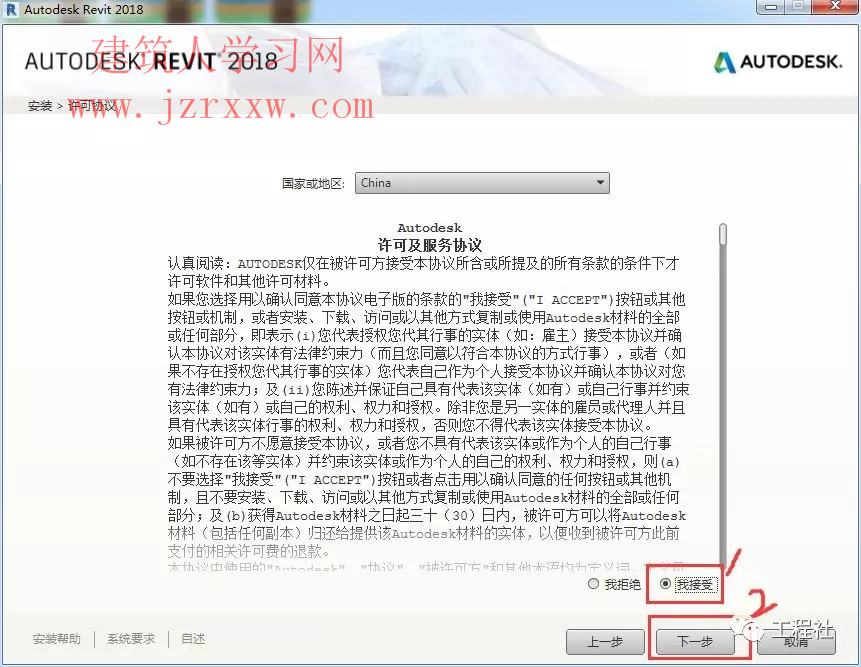
Task: Select the 我接受 (I accept) radio button
Action: (665, 584)
